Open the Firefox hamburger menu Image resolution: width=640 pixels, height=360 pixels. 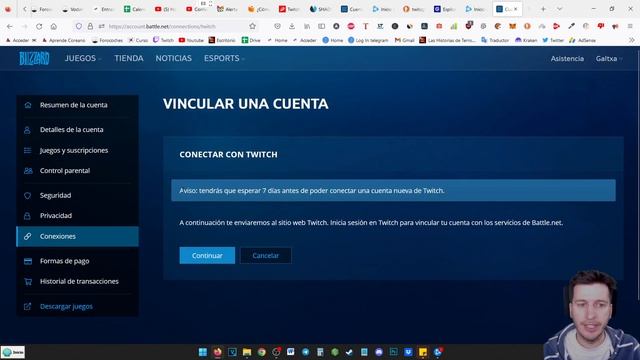coord(630,26)
